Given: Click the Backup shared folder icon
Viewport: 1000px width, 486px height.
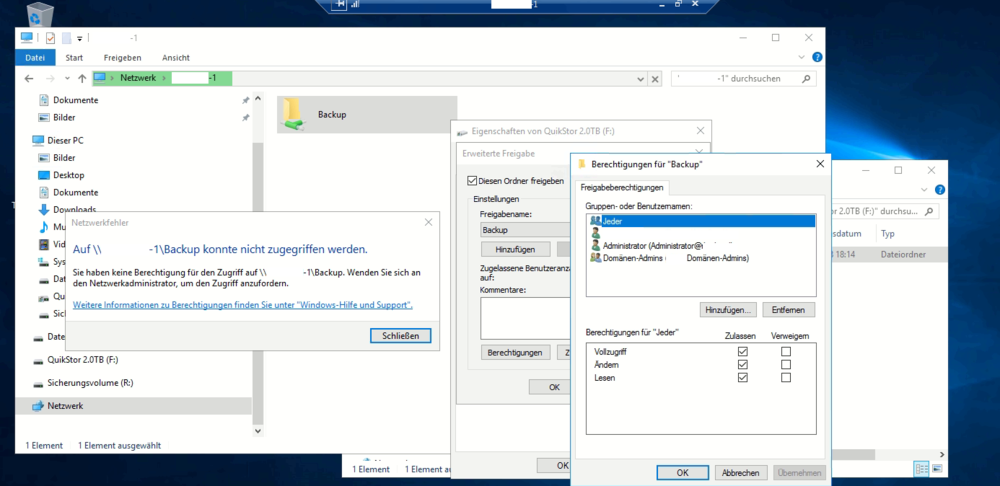Looking at the screenshot, I should [293, 114].
